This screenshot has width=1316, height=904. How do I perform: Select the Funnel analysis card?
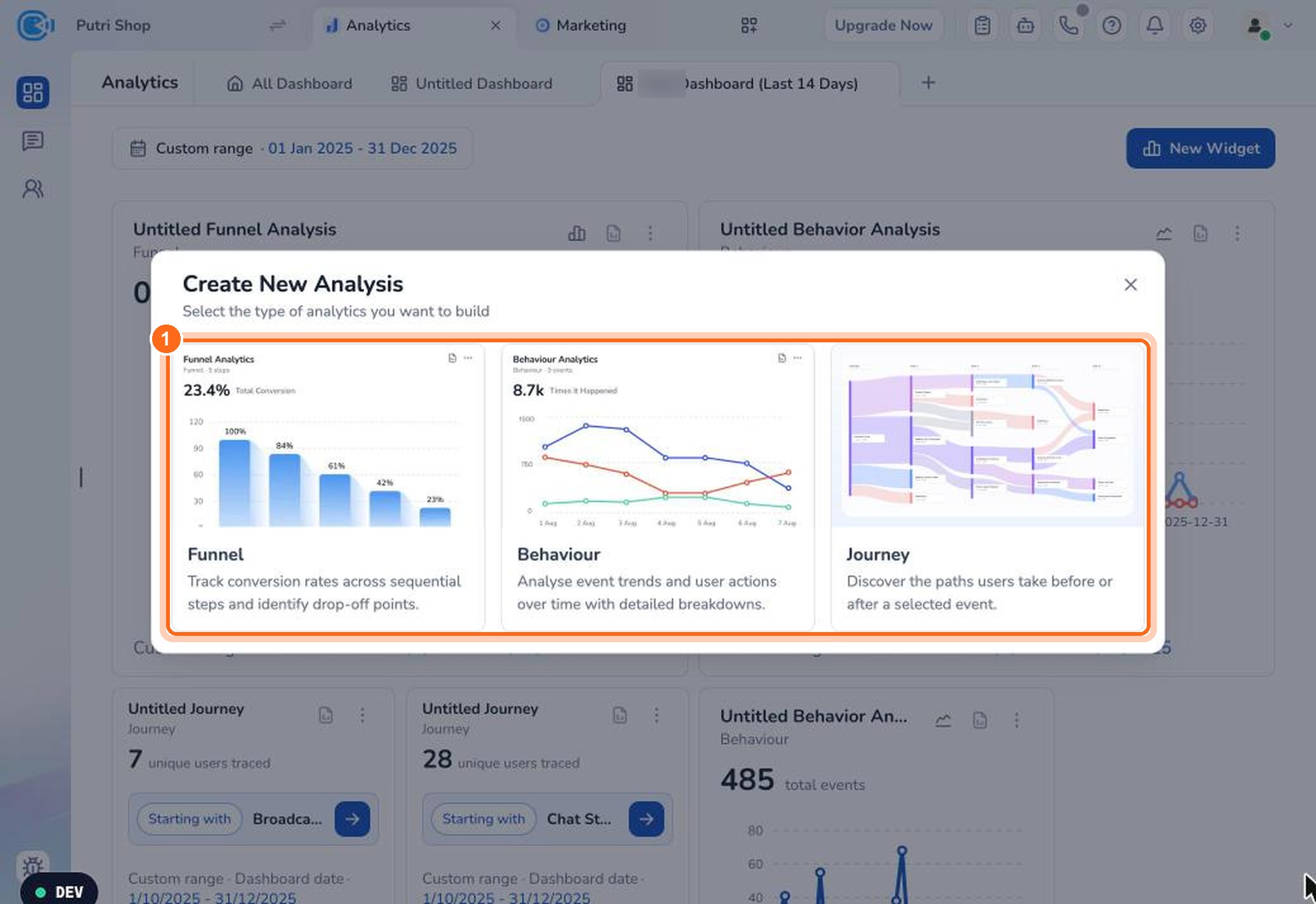pyautogui.click(x=328, y=488)
